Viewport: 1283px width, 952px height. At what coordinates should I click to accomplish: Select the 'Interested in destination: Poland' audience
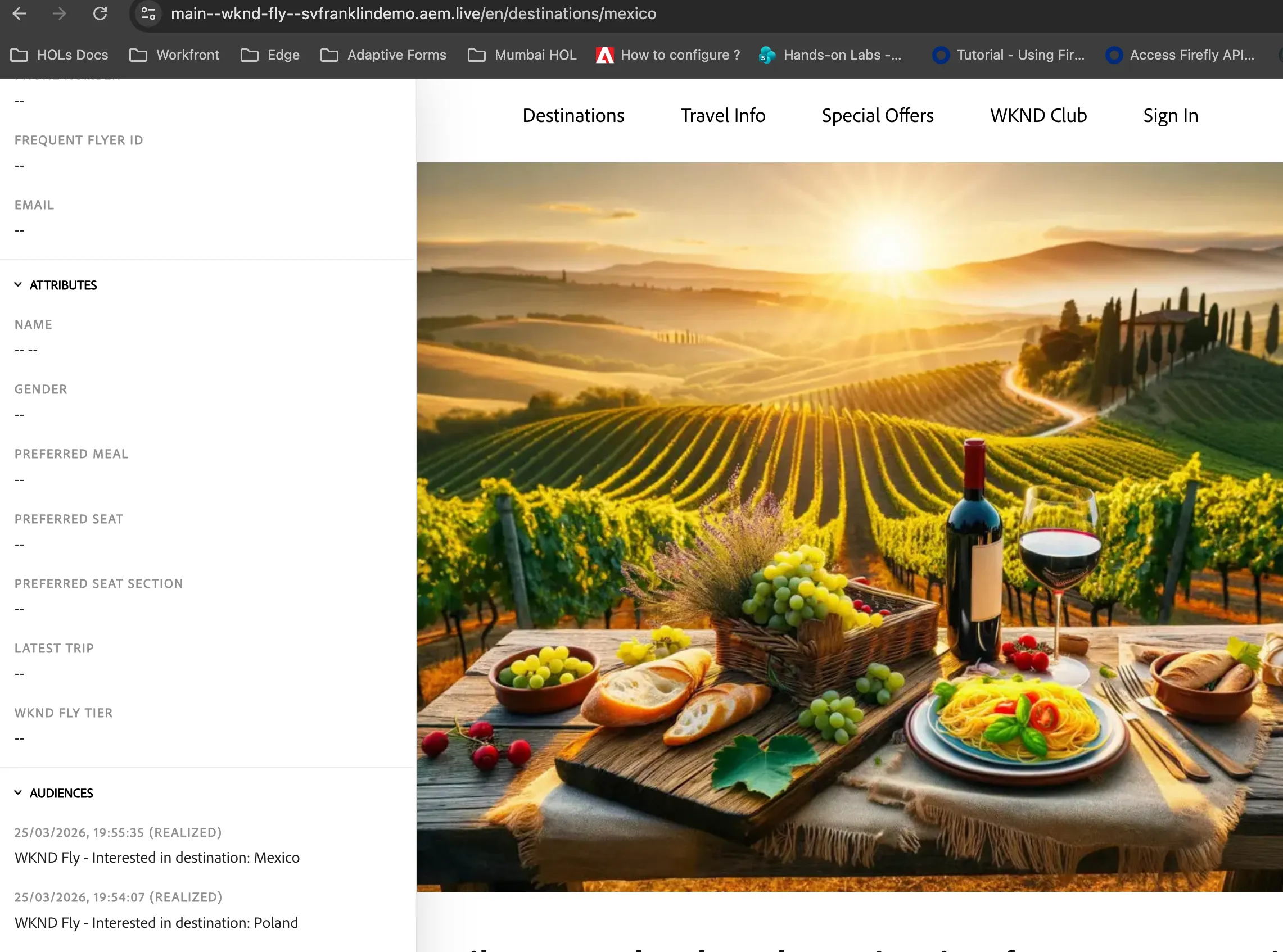tap(156, 923)
